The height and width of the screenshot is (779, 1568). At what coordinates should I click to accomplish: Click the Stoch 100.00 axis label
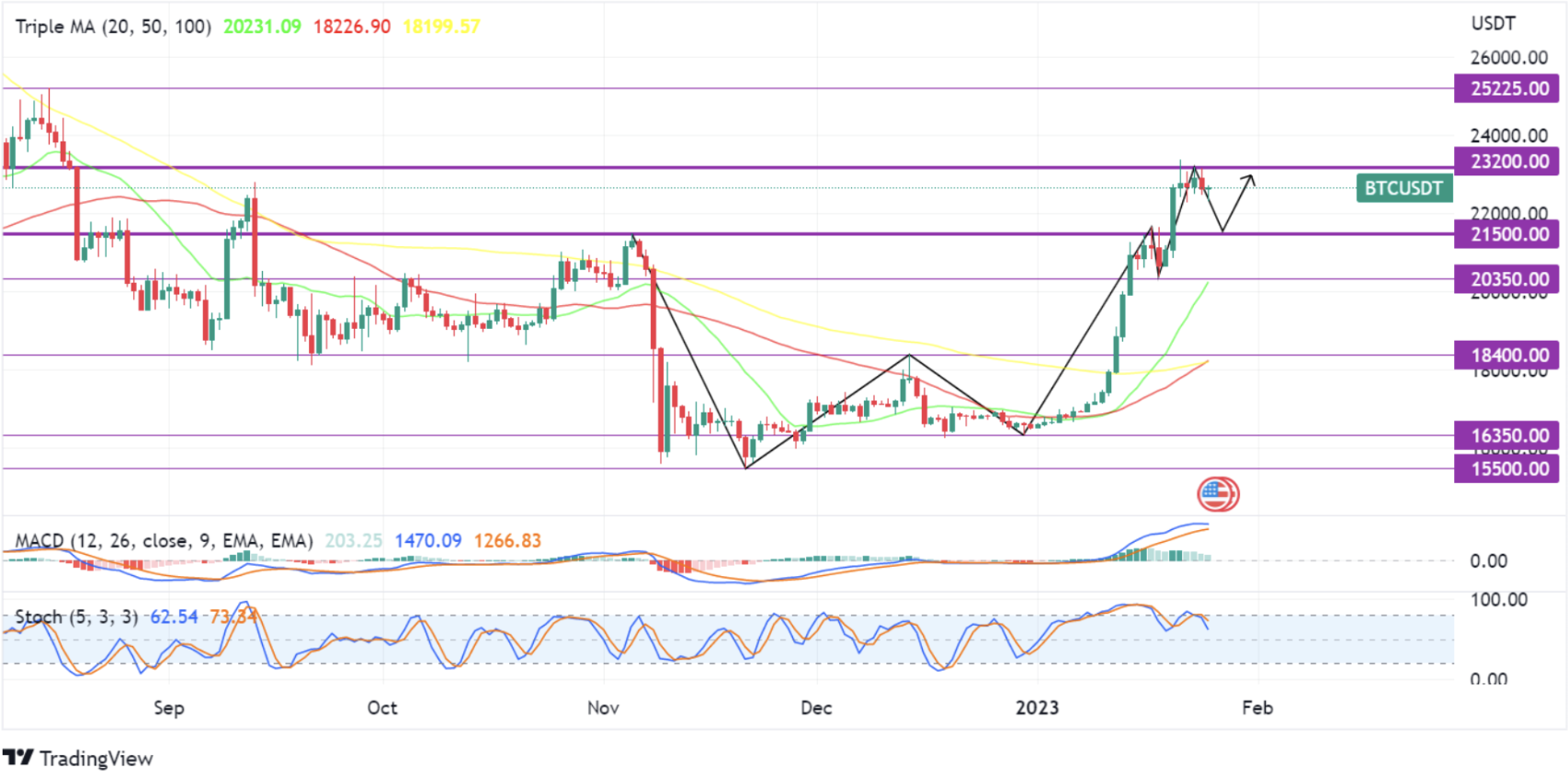(1499, 600)
